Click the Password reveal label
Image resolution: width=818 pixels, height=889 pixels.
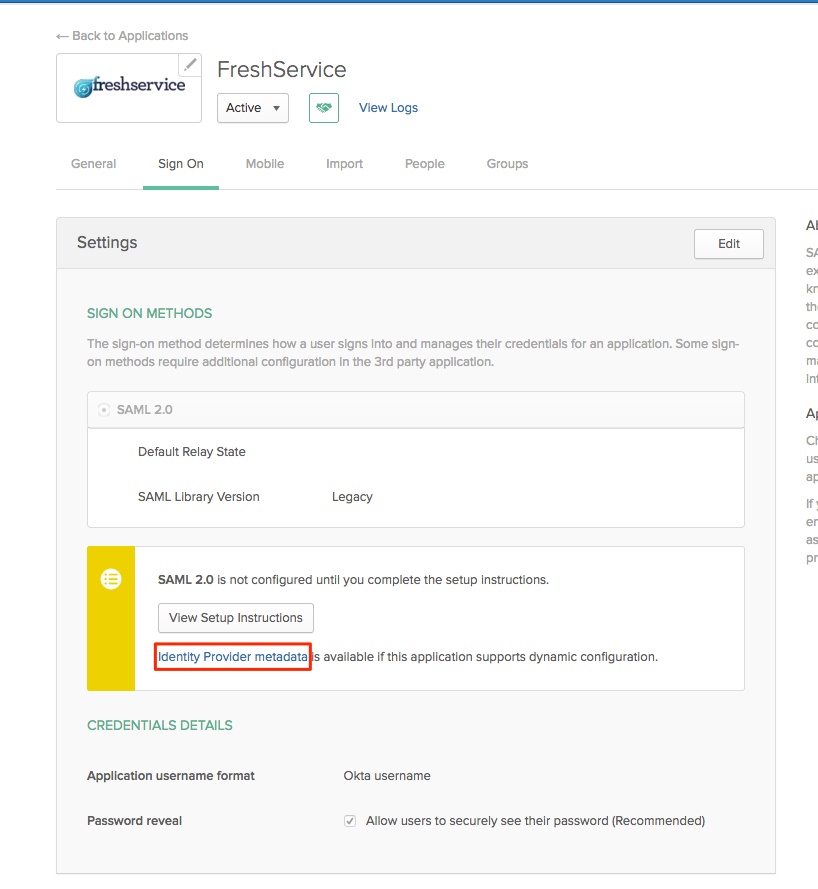(134, 820)
